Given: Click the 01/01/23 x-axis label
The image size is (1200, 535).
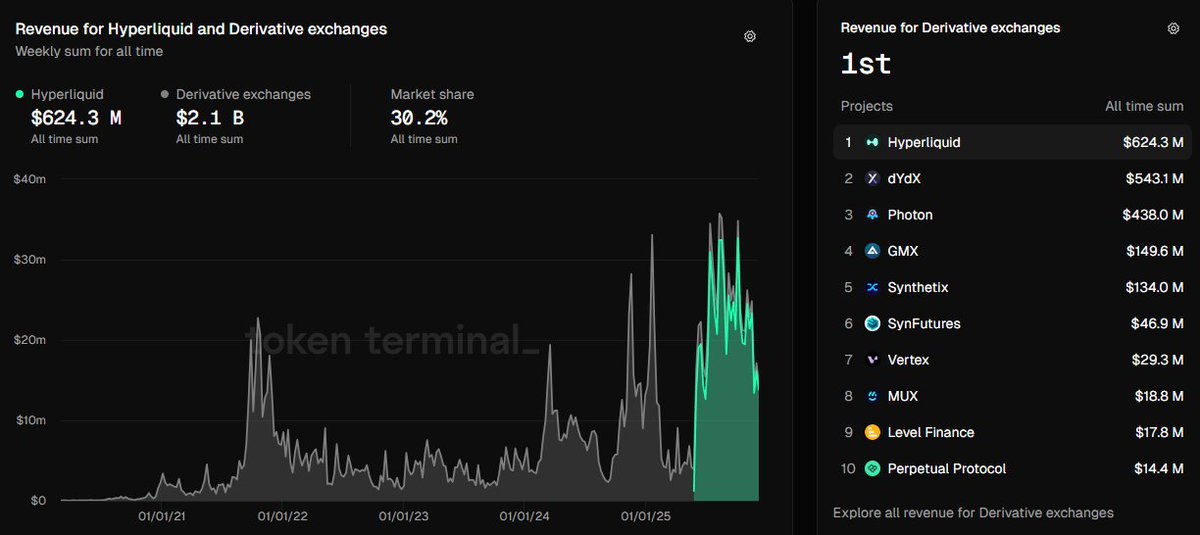Looking at the screenshot, I should click(404, 517).
